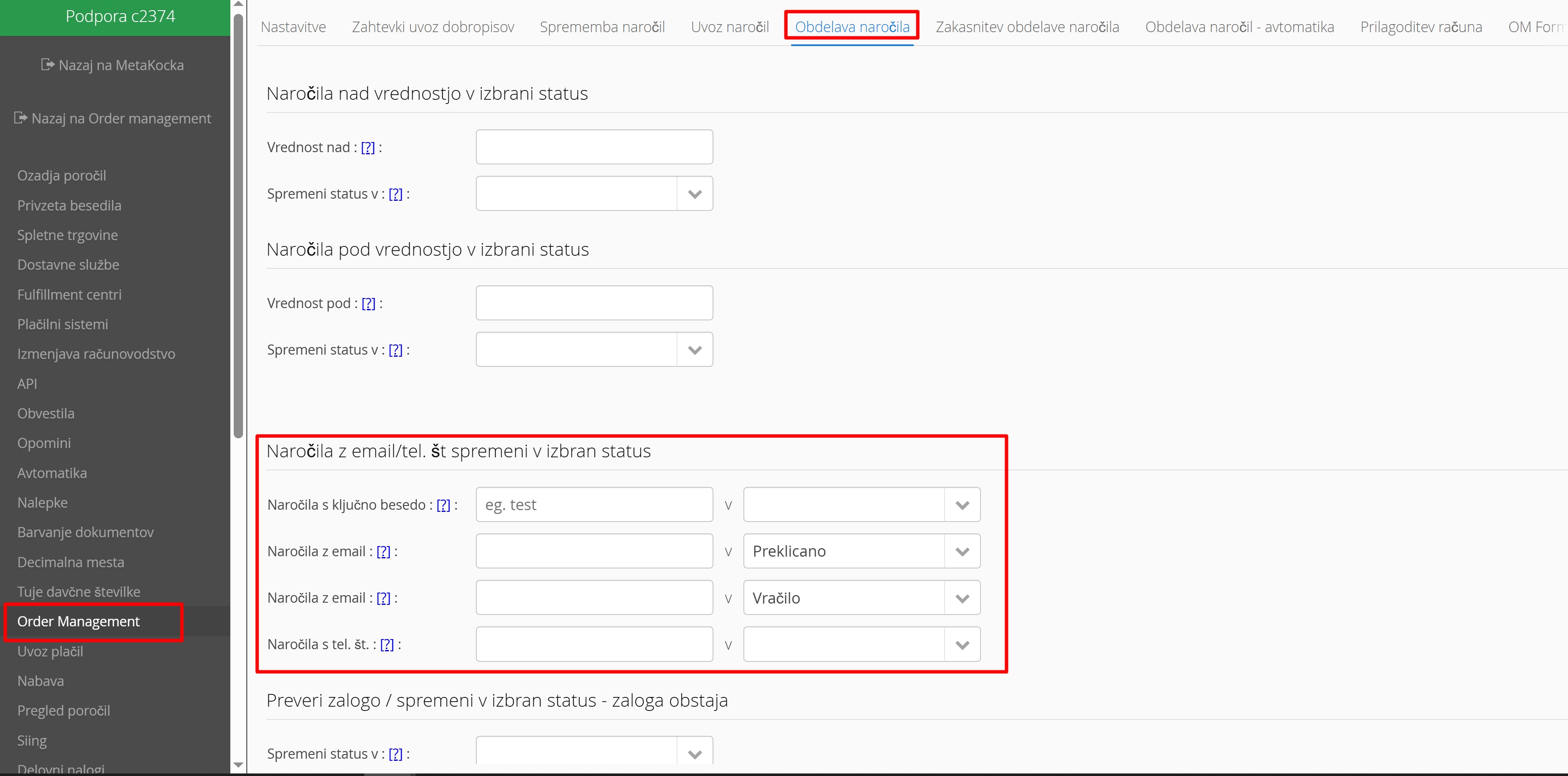Screen dimensions: 1568x776
Task: Open Zakasnitev obdelave naročila tab
Action: [x=1027, y=27]
